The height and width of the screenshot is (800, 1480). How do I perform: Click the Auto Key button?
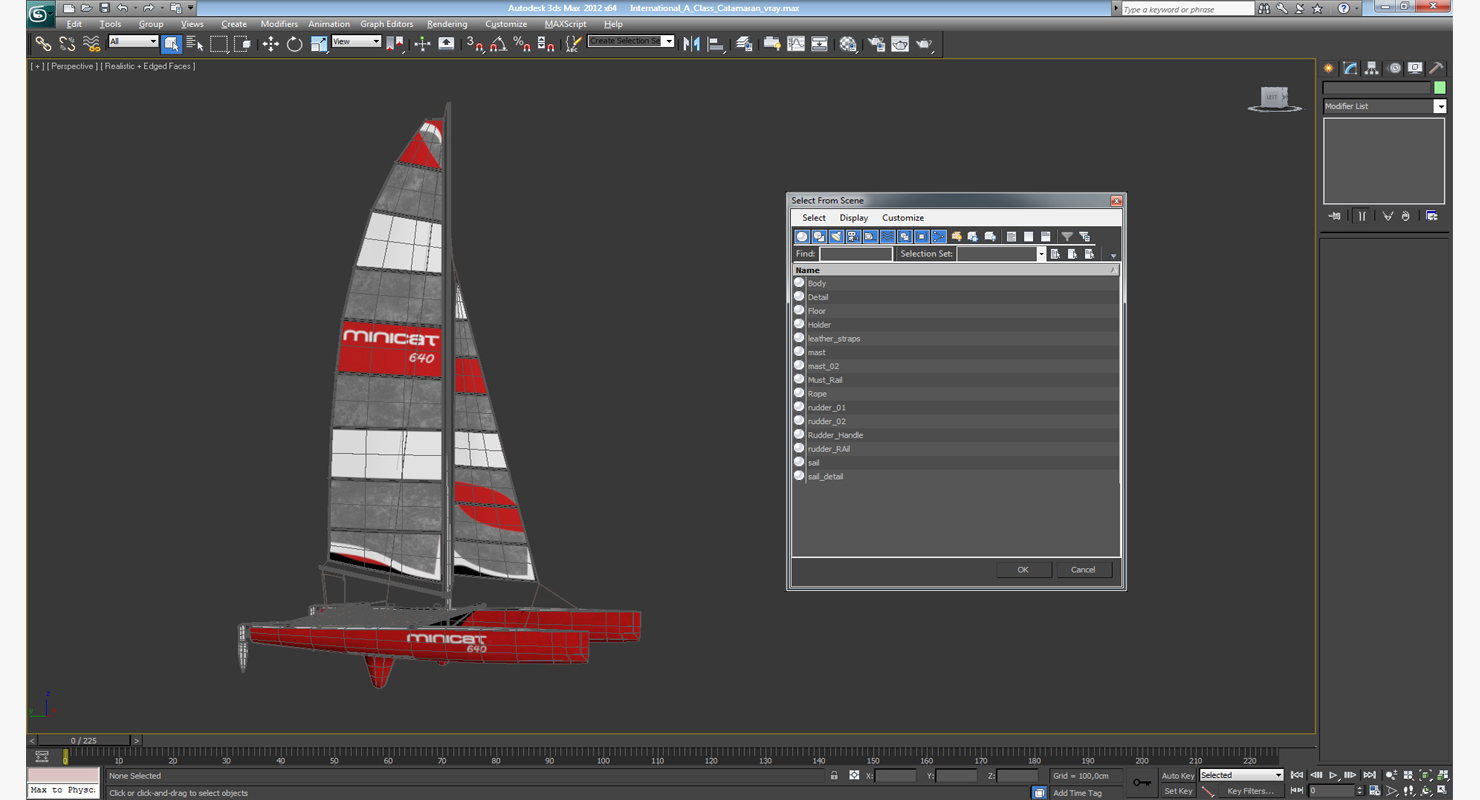[x=1177, y=776]
